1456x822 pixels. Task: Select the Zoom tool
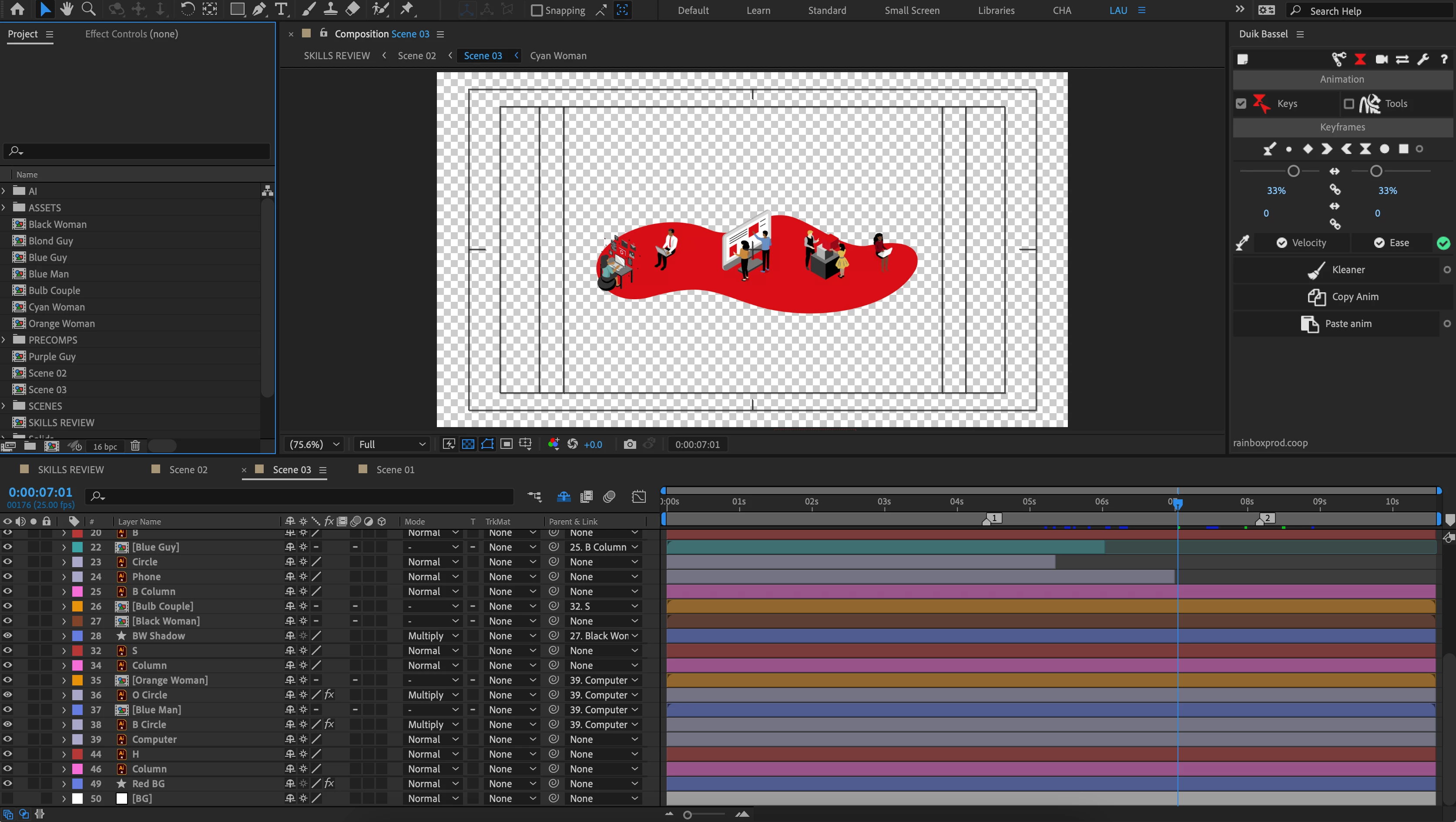point(88,10)
